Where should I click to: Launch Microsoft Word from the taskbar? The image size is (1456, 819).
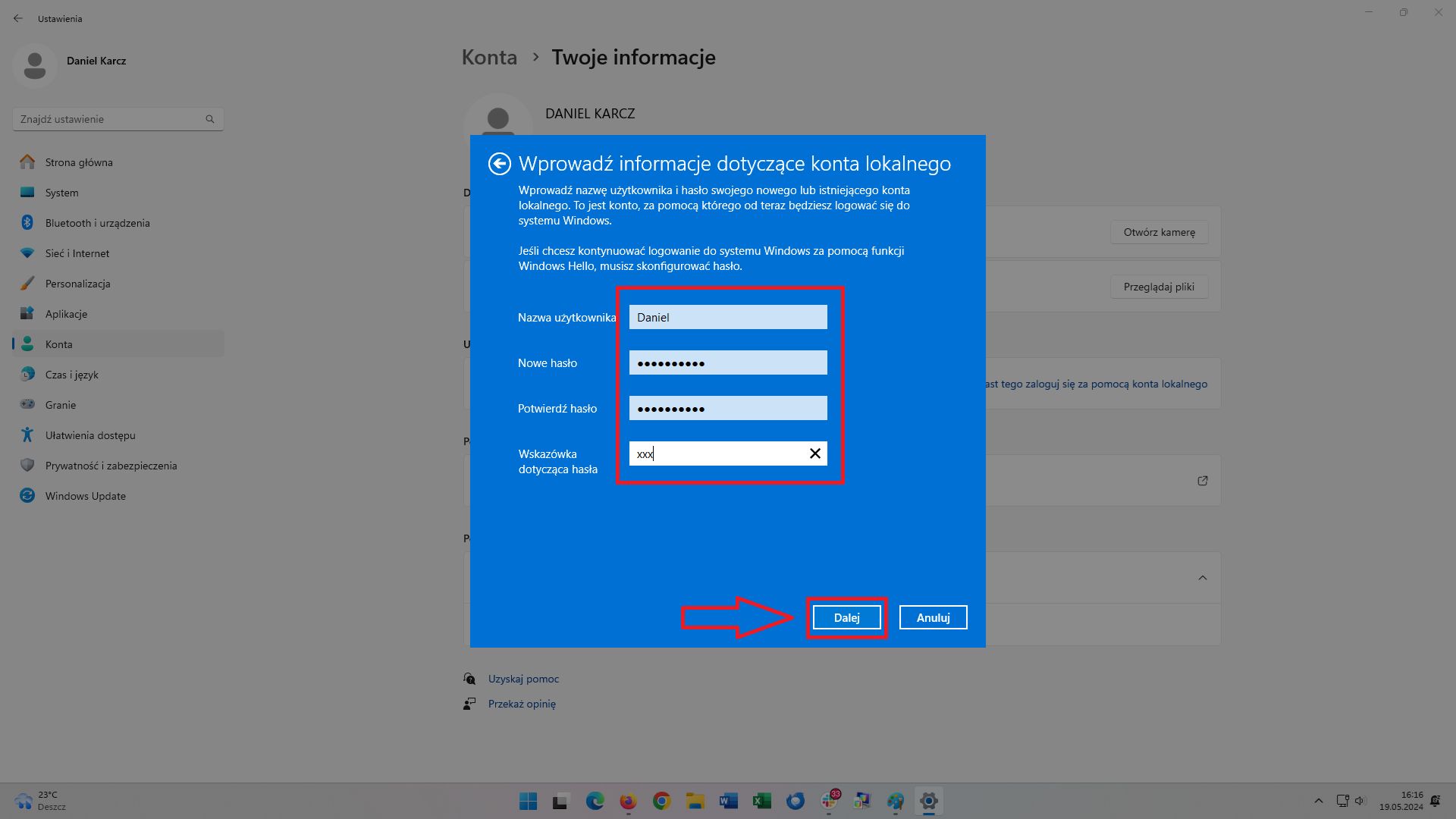point(728,801)
